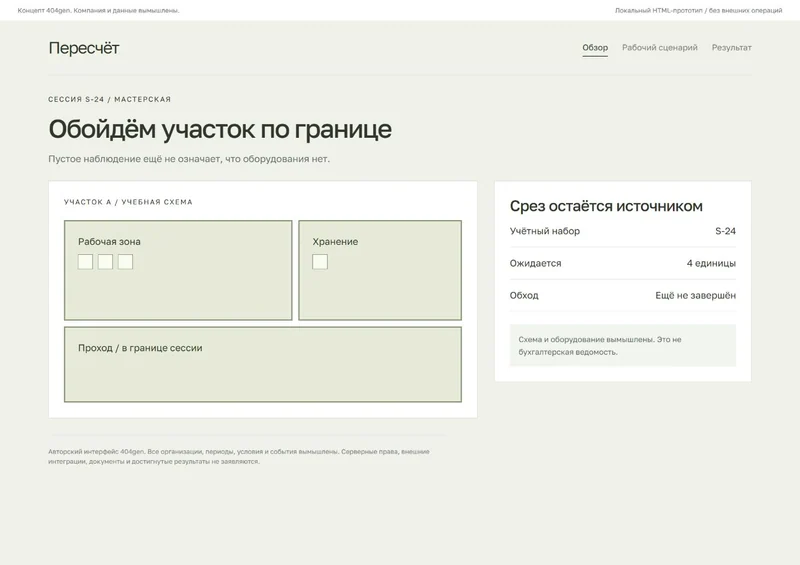800x565 pixels.
Task: Switch to Рабочий сценарий tab
Action: pos(659,47)
